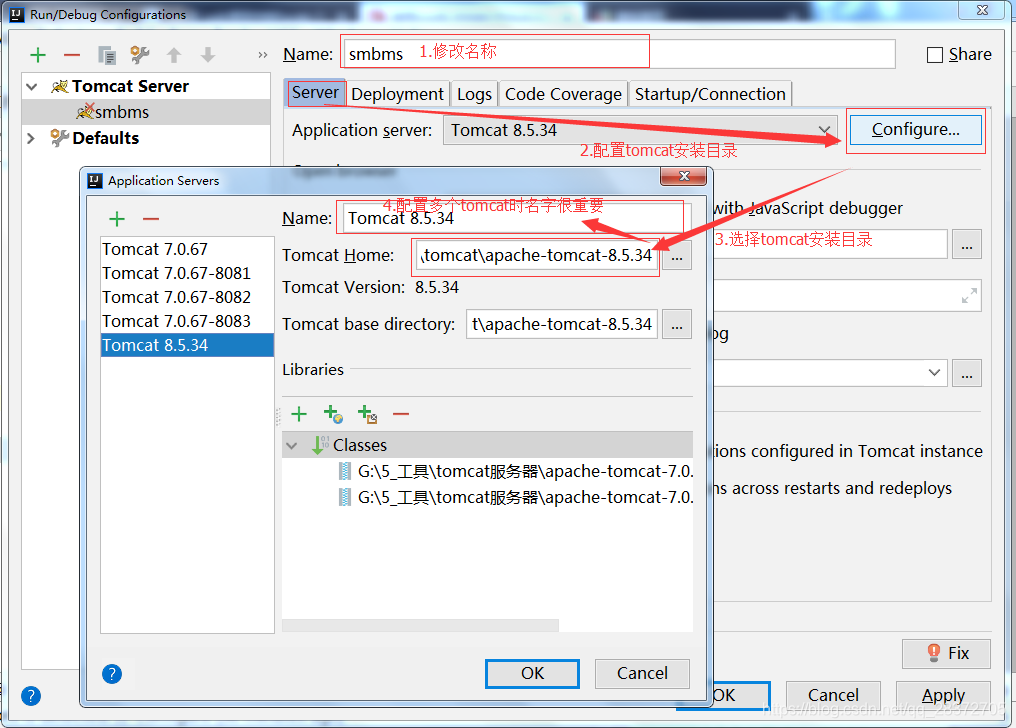Select Tomcat 7.0.67 server entry
The width and height of the screenshot is (1016, 728).
click(187, 249)
